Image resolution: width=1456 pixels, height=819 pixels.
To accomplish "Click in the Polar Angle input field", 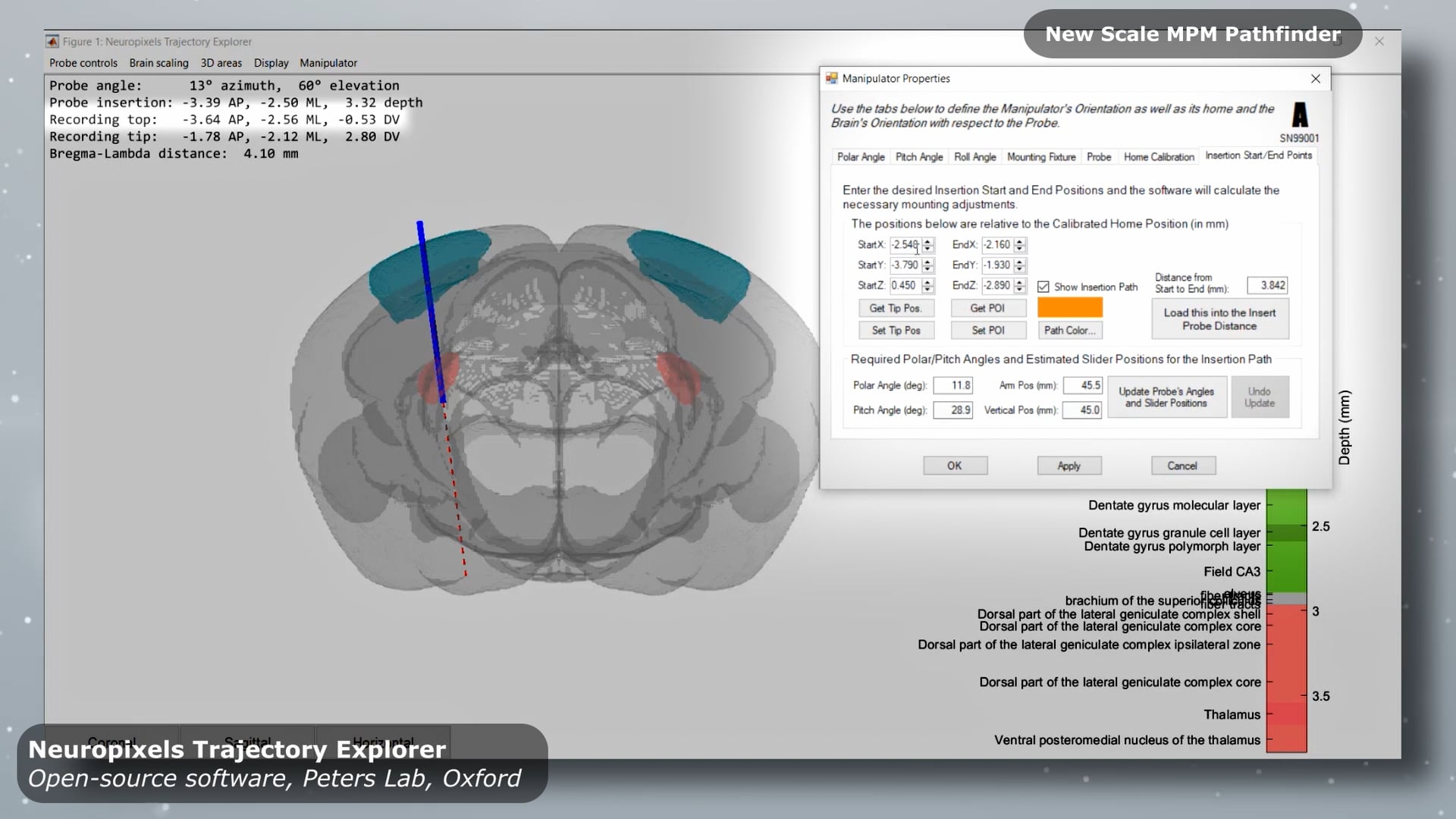I will [x=953, y=384].
